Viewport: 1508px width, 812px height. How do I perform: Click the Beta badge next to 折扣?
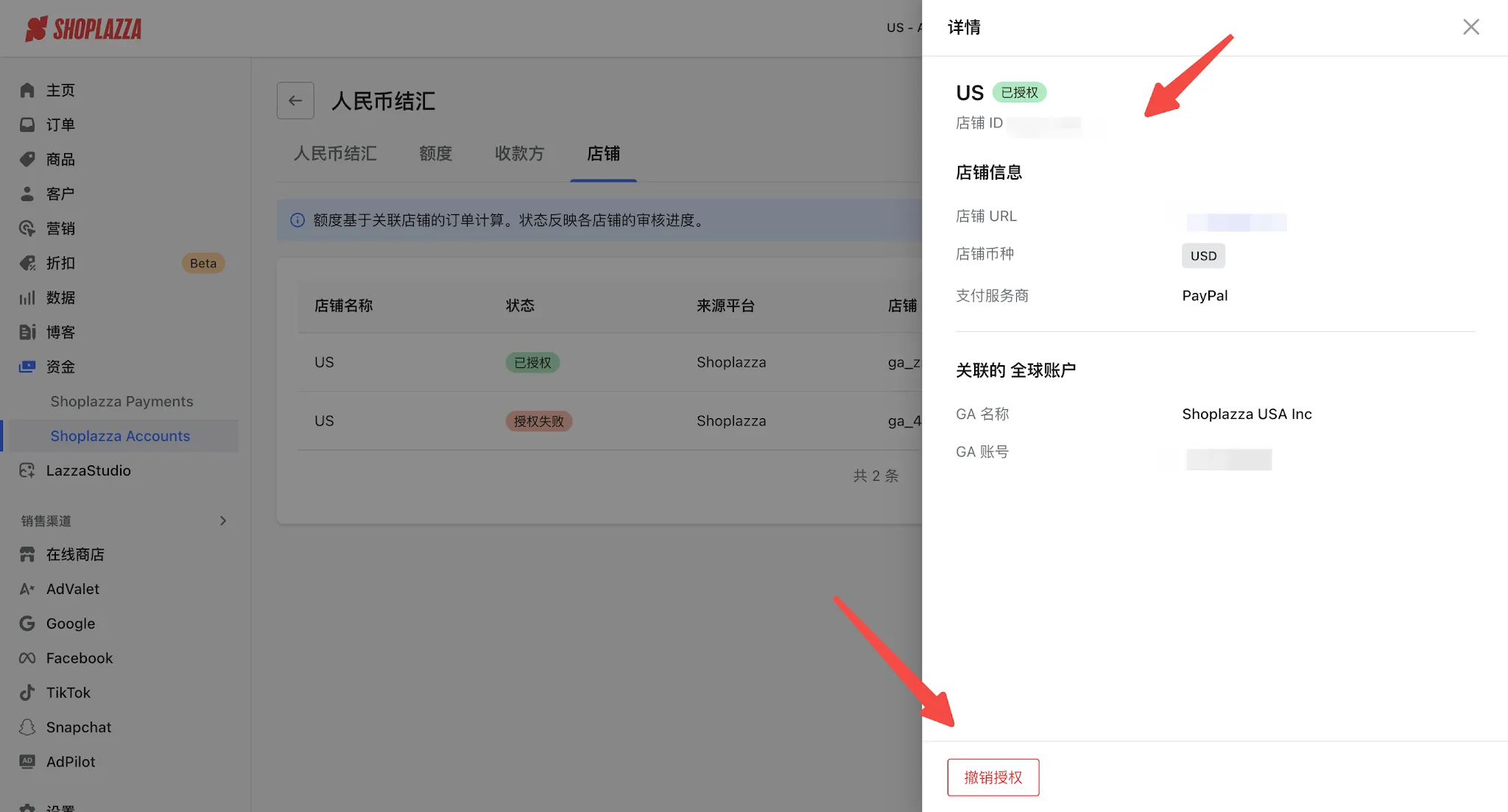click(x=203, y=263)
